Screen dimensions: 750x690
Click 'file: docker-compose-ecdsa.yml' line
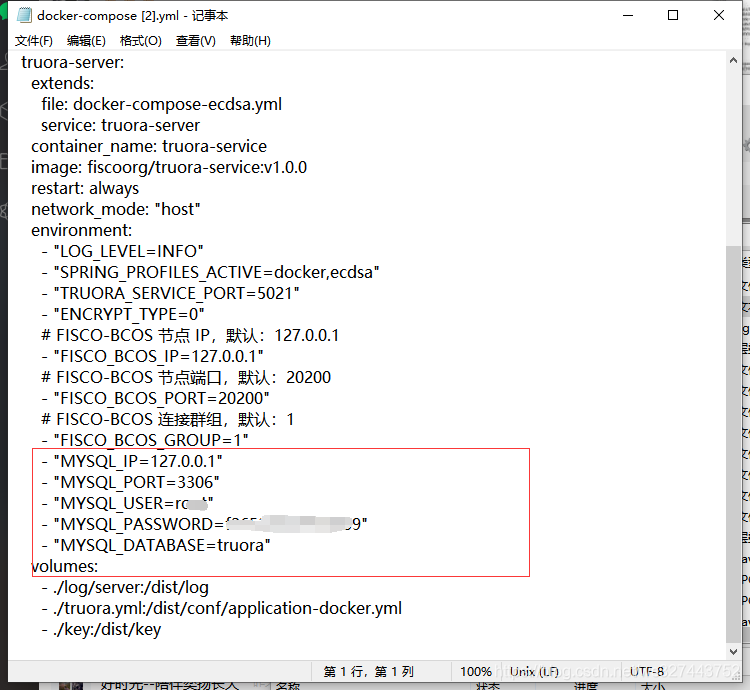tap(162, 104)
